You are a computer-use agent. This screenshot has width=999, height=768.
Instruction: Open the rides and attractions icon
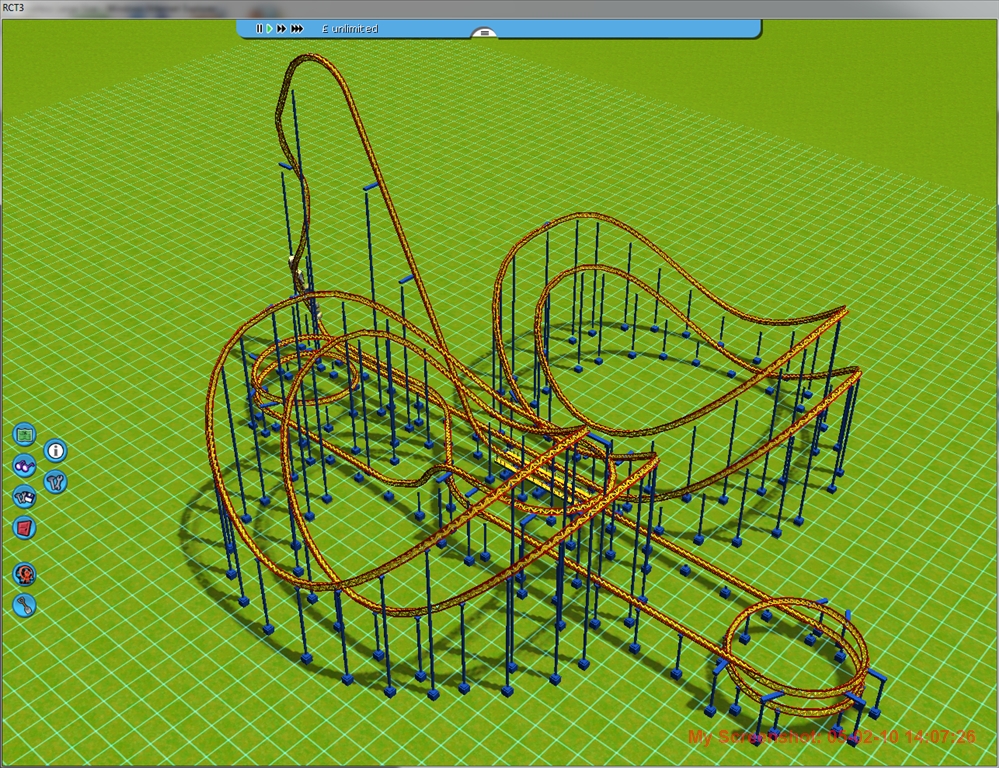(25, 574)
